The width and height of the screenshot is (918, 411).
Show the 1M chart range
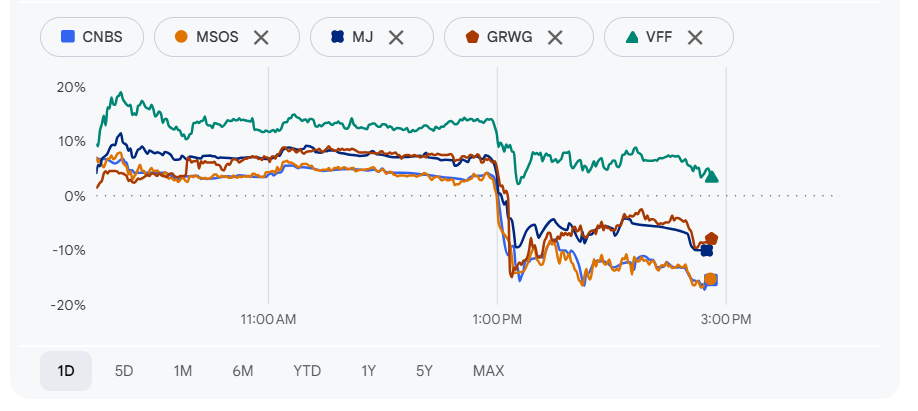point(182,371)
